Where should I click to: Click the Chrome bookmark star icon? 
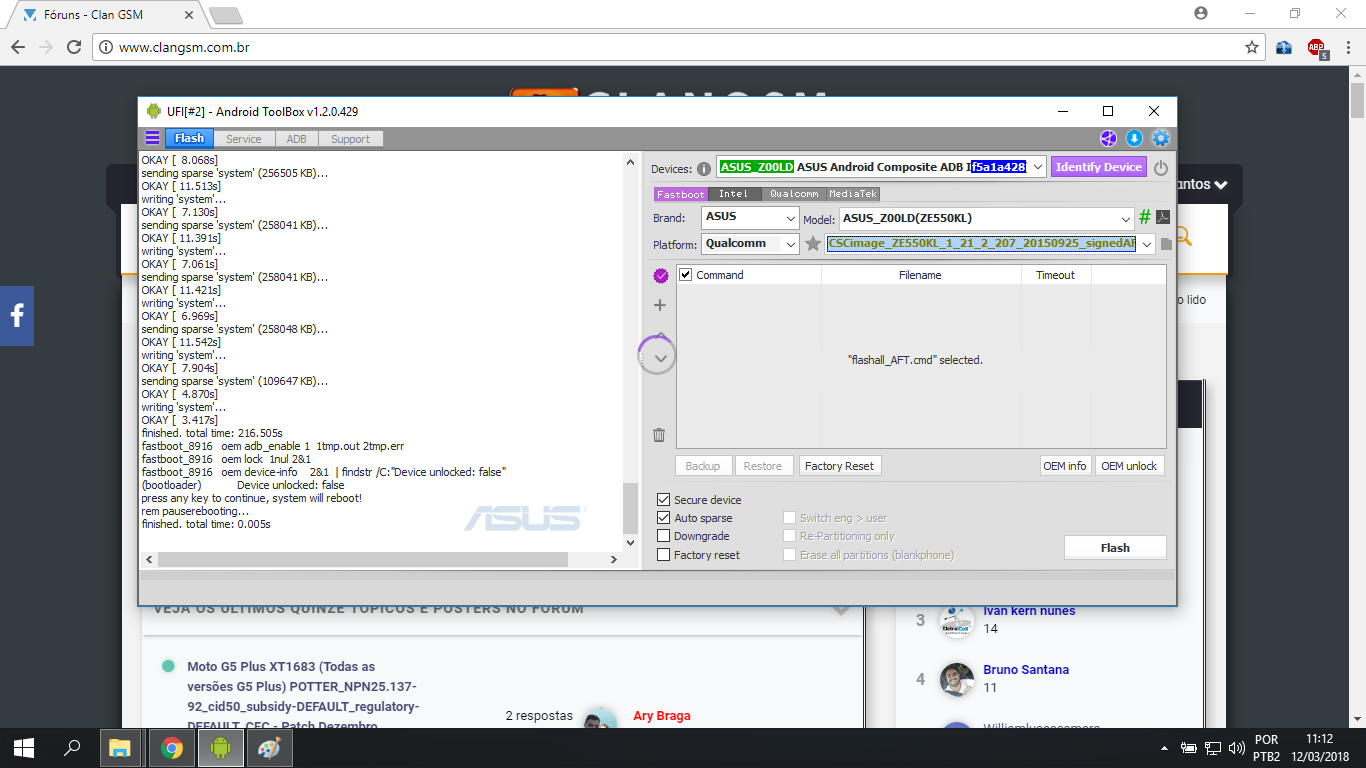pos(1251,47)
